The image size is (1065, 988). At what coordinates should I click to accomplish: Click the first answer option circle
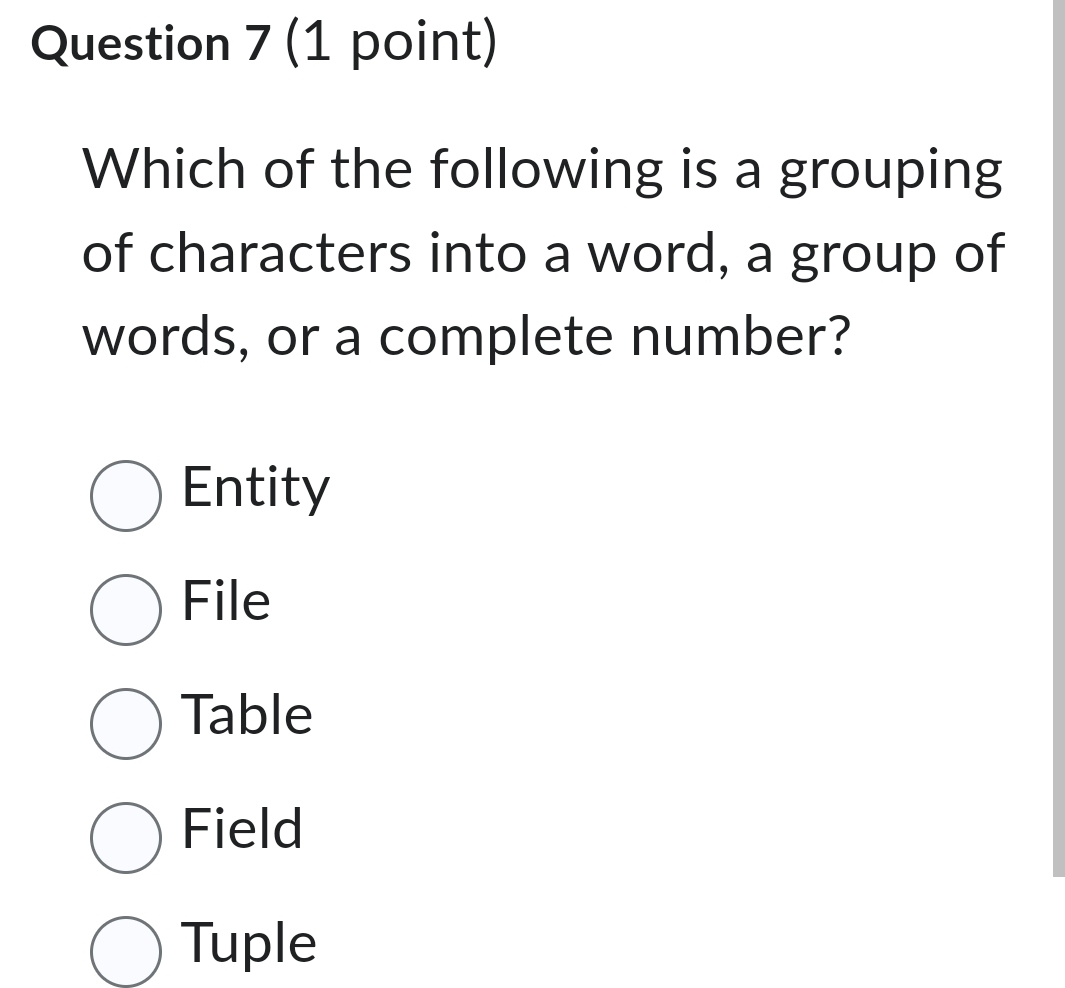coord(124,494)
